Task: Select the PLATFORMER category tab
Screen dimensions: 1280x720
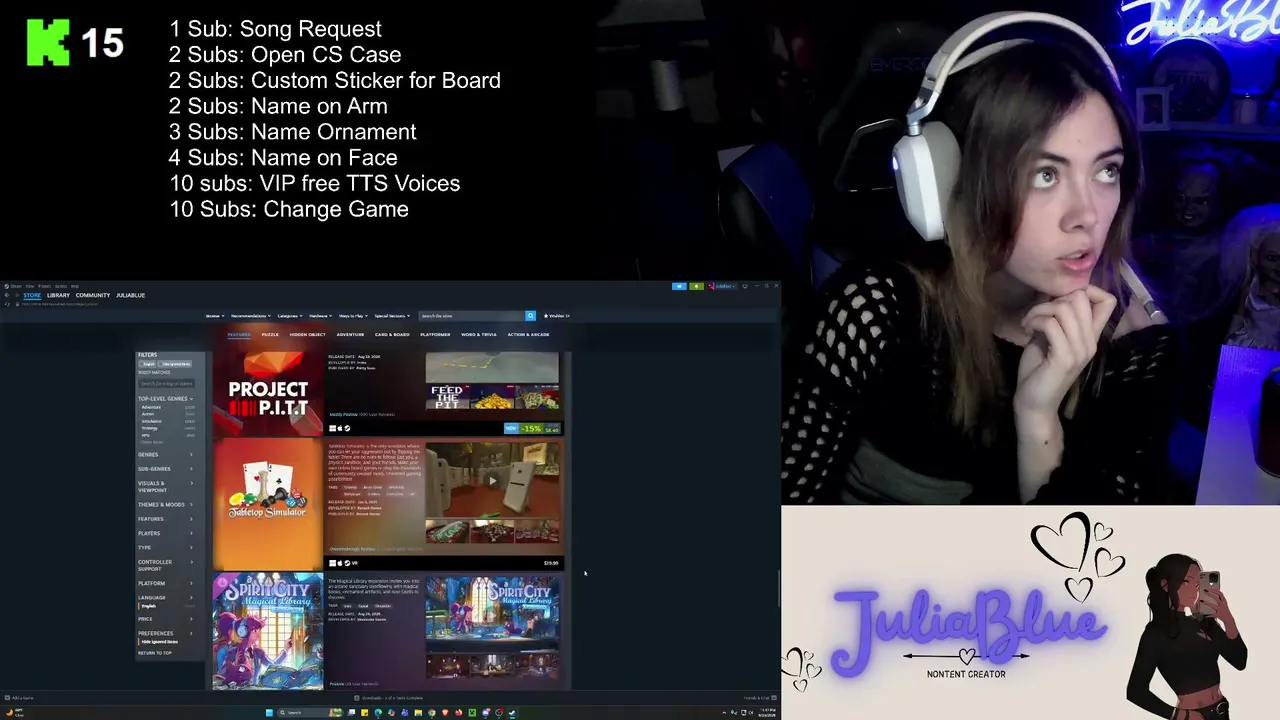Action: pyautogui.click(x=435, y=334)
